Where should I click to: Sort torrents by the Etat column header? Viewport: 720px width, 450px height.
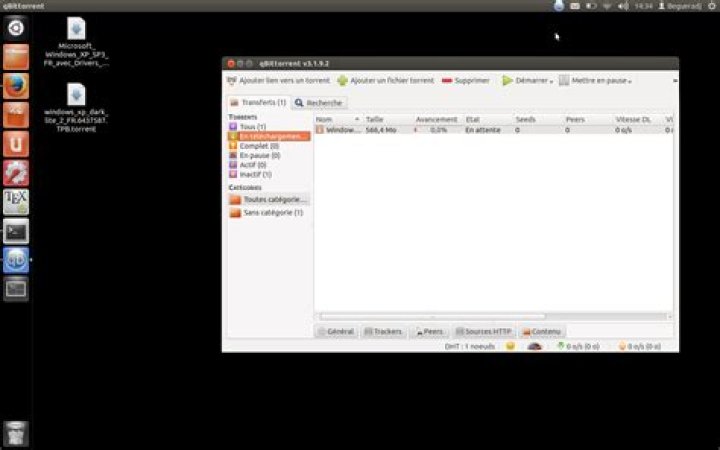coord(488,119)
